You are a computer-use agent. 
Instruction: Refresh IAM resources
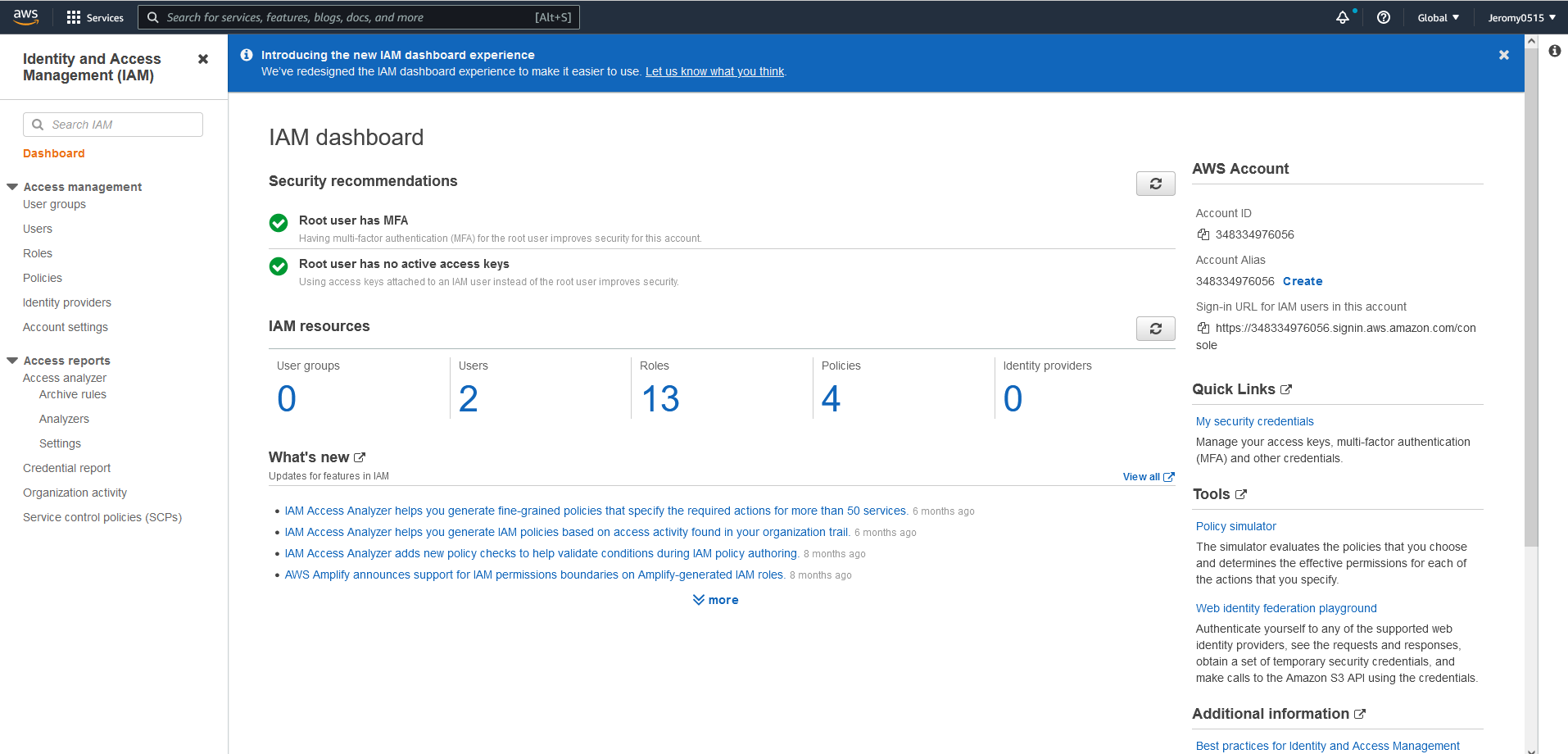pos(1156,329)
